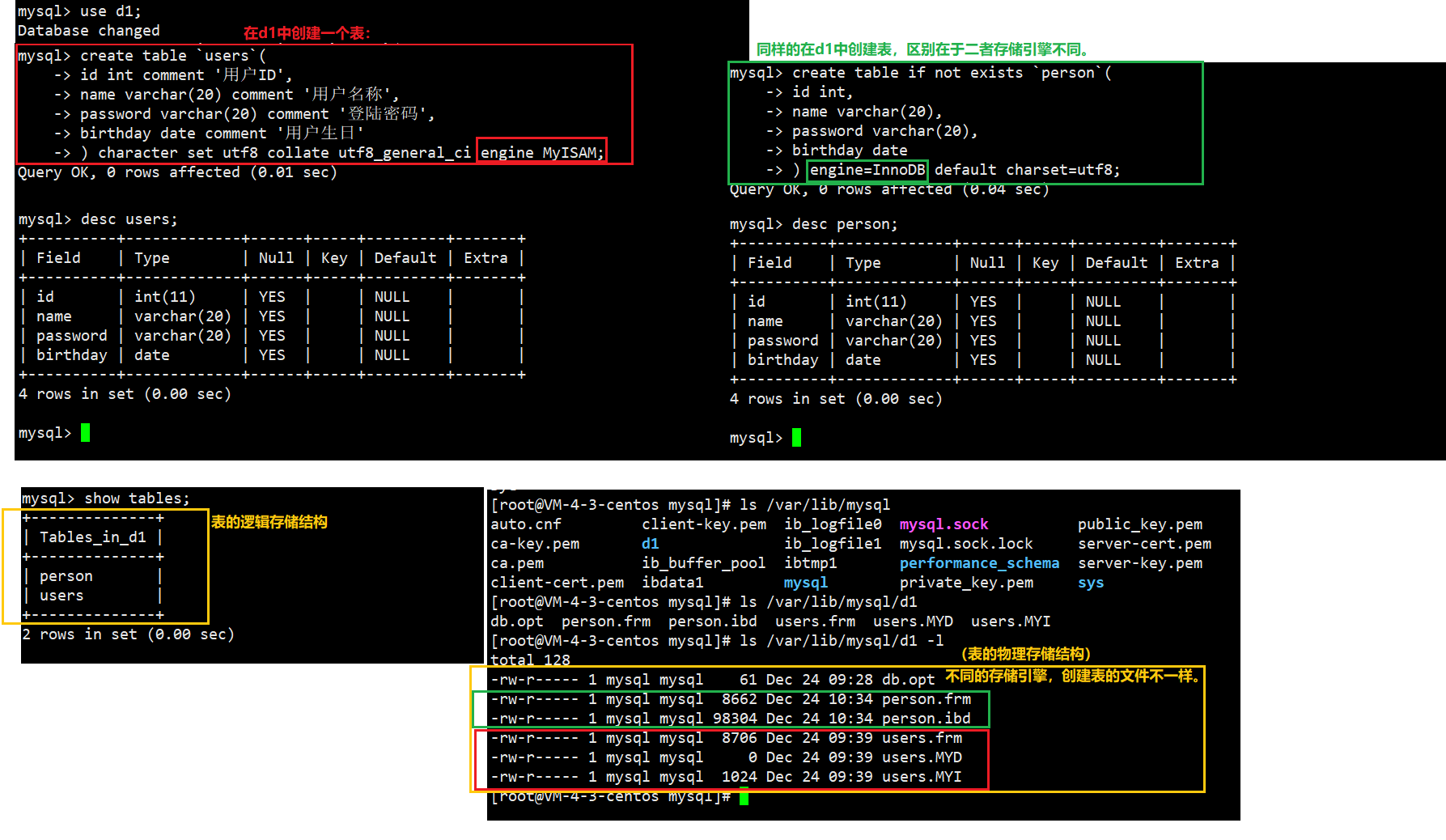The height and width of the screenshot is (840, 1446).
Task: Click the 'ls /var/lib/mysql/d1 -l' command line
Action: 717,641
